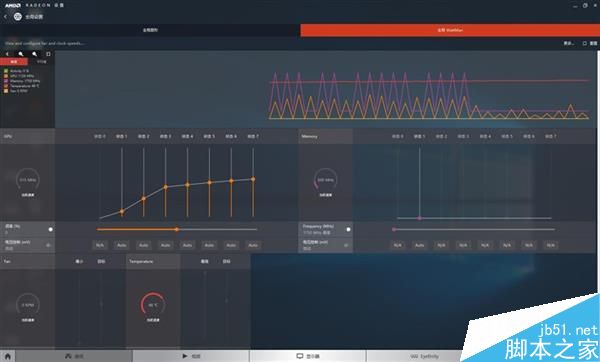Click the GPU state 7 curve point

253,179
